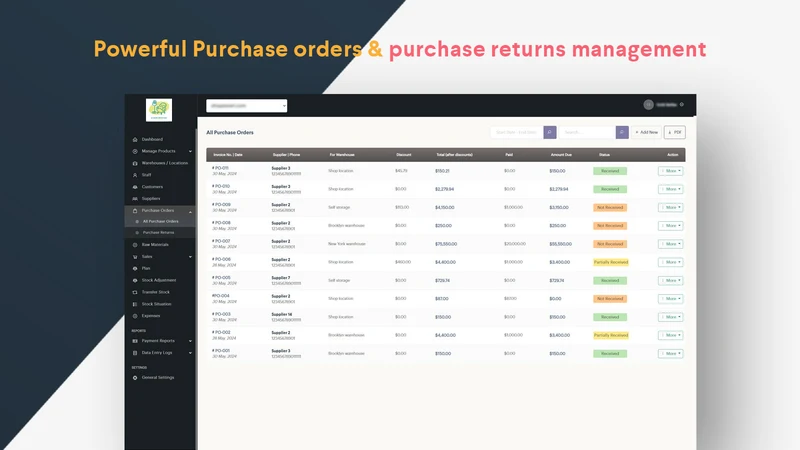Screen dimensions: 800x450
Task: Open the More dropdown for PO-004
Action: click(x=670, y=299)
